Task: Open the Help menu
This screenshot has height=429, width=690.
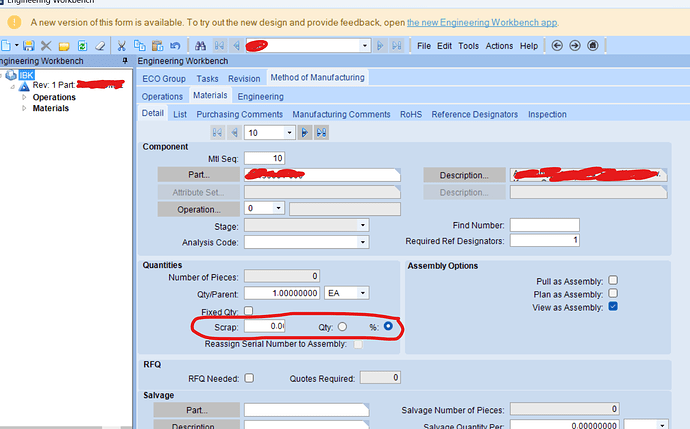Action: tap(529, 46)
